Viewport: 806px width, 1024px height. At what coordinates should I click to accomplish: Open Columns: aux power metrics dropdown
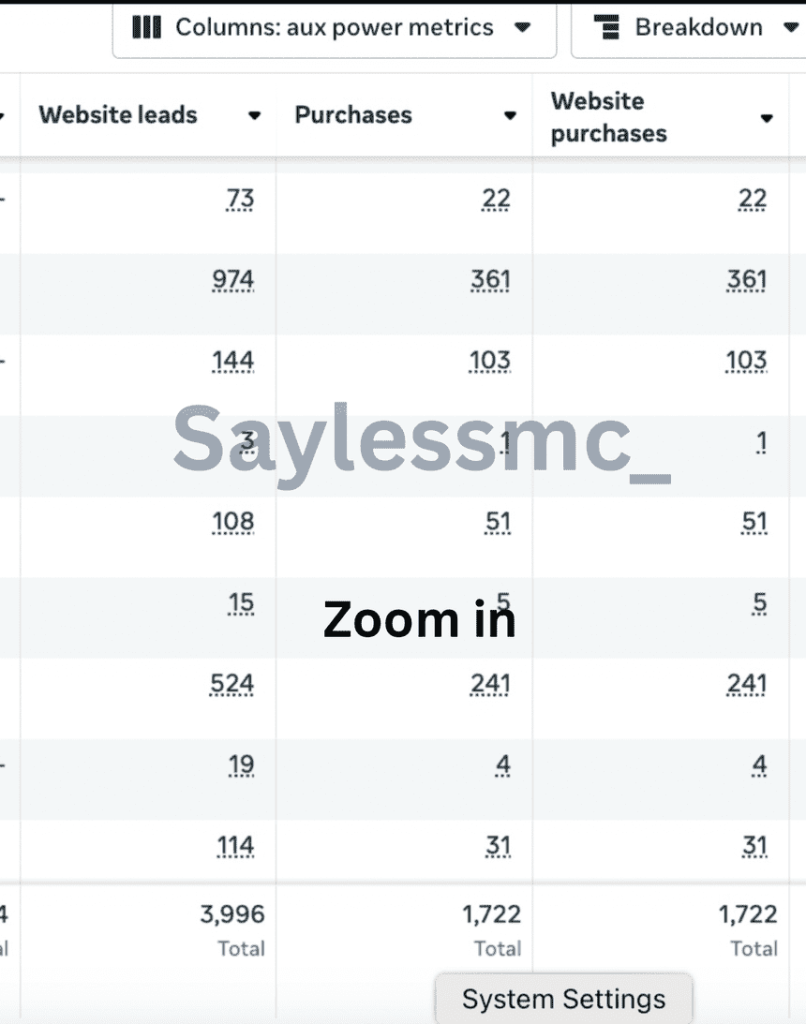pyautogui.click(x=334, y=29)
